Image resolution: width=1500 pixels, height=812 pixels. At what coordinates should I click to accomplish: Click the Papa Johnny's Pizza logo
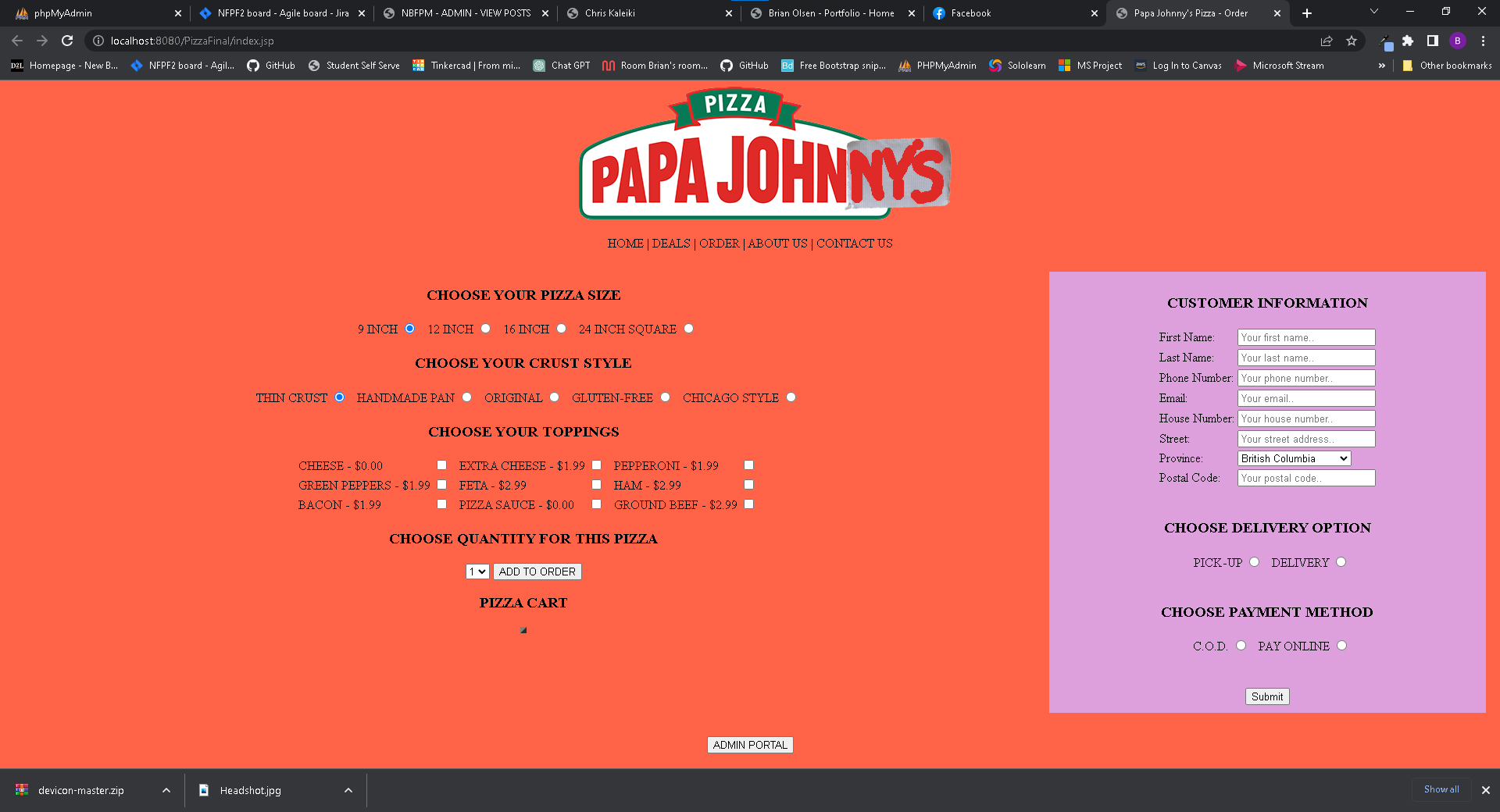point(764,155)
